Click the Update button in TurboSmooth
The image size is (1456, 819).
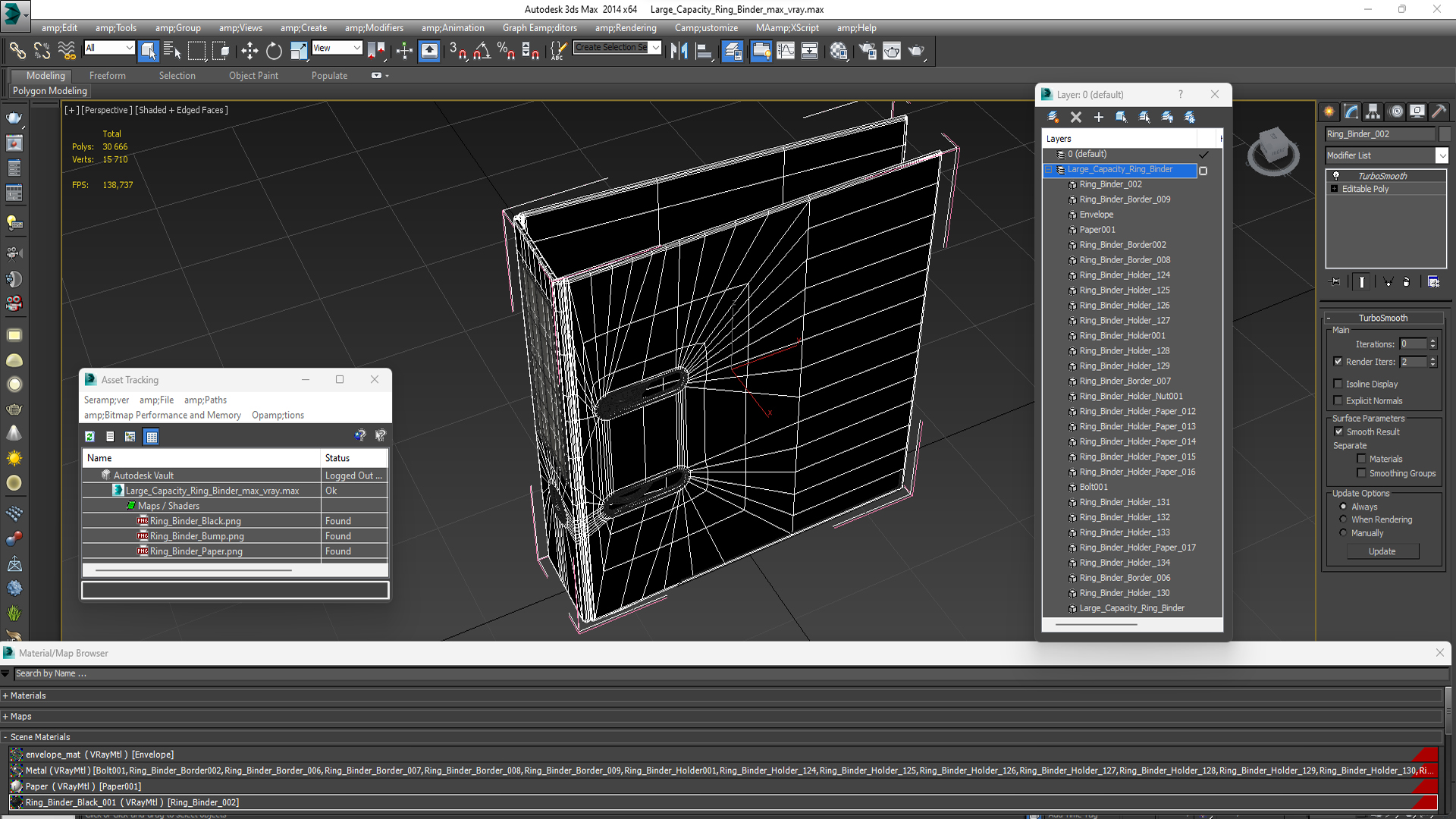tap(1382, 551)
